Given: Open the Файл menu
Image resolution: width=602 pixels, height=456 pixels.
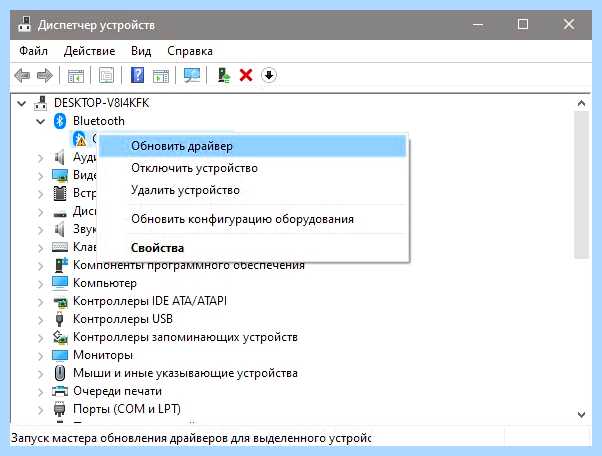Looking at the screenshot, I should 33,51.
